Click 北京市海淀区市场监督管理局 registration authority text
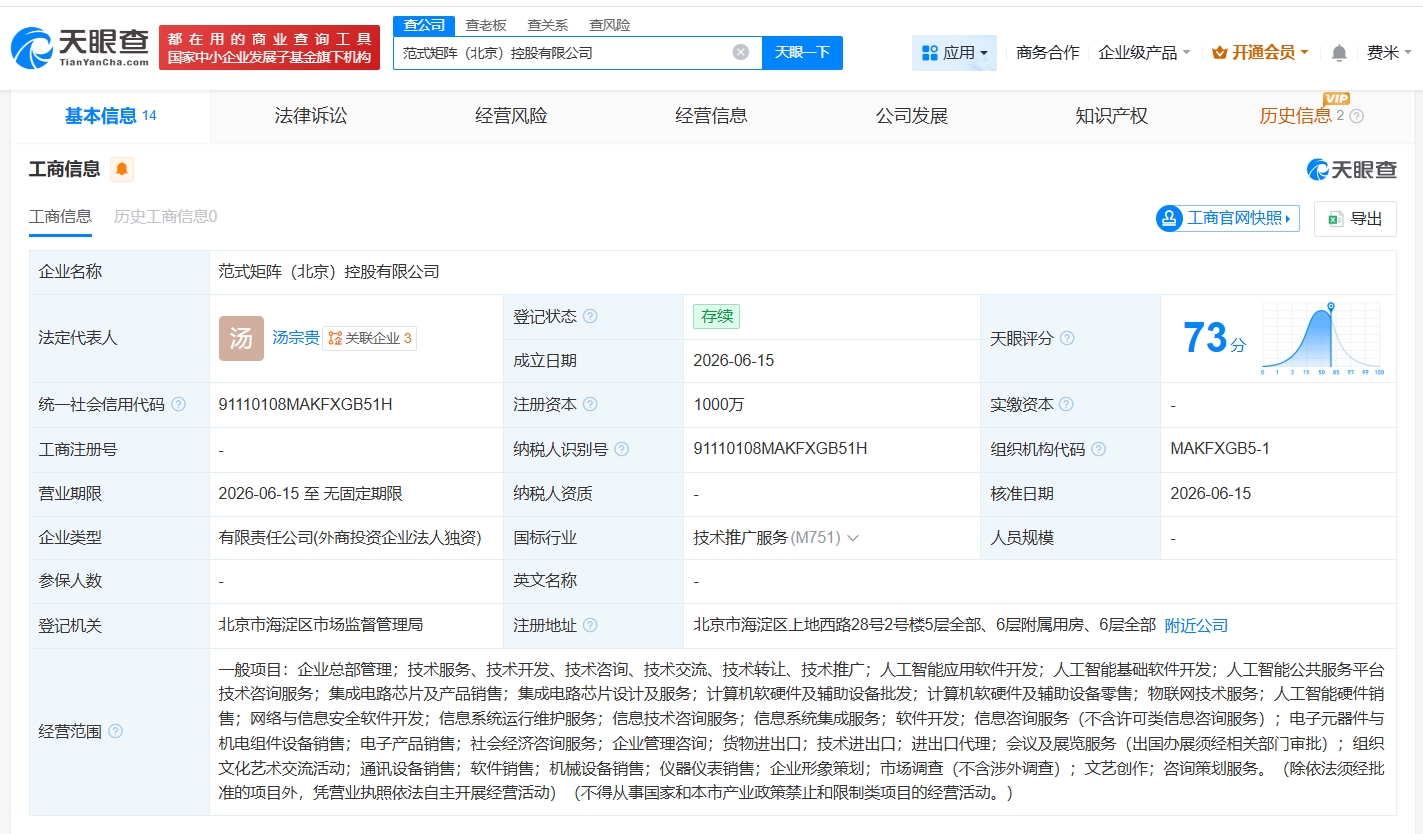 click(321, 624)
